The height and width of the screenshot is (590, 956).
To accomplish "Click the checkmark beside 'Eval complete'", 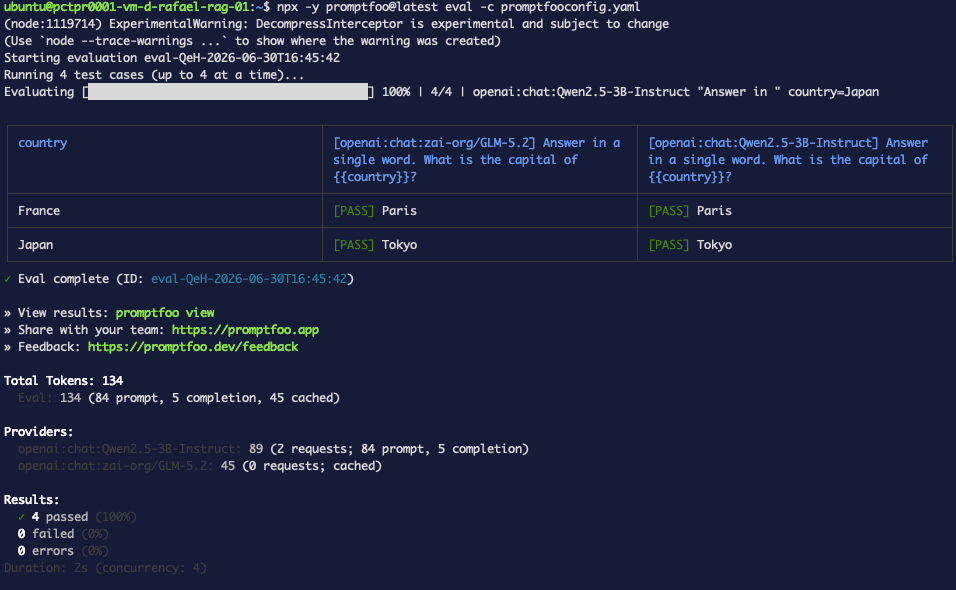I will pos(7,279).
